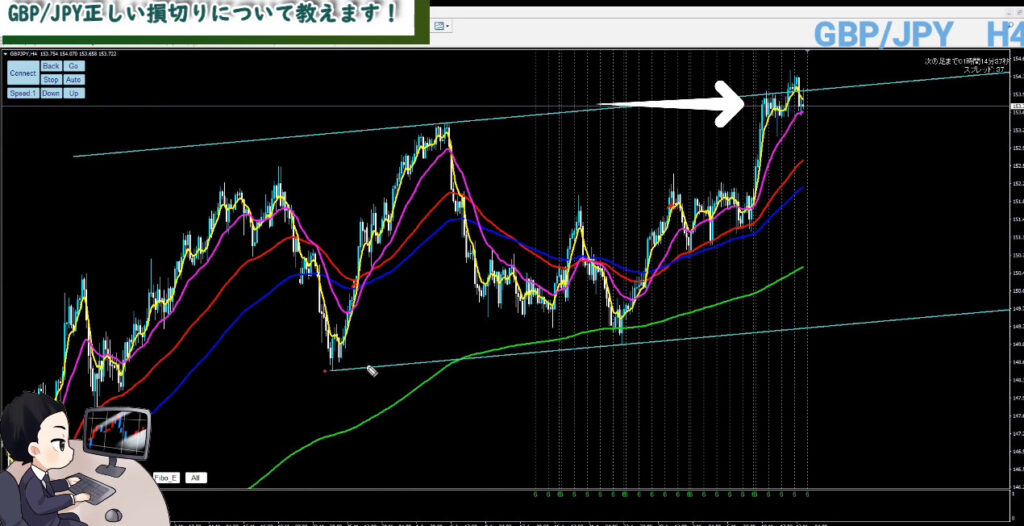Stop the chart playback
This screenshot has width=1024, height=526.
pos(51,80)
